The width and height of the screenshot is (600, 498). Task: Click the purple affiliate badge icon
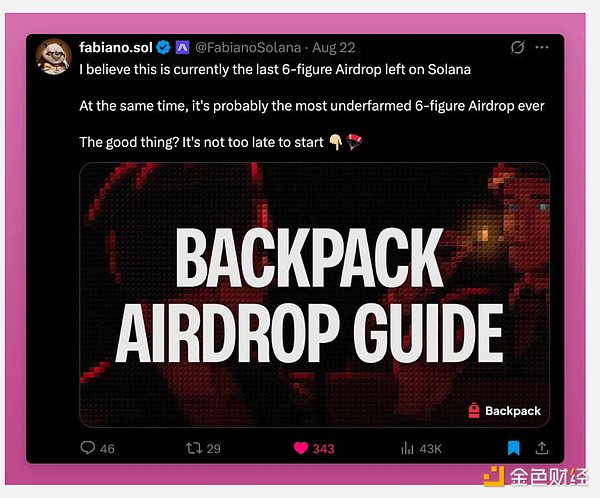[183, 47]
